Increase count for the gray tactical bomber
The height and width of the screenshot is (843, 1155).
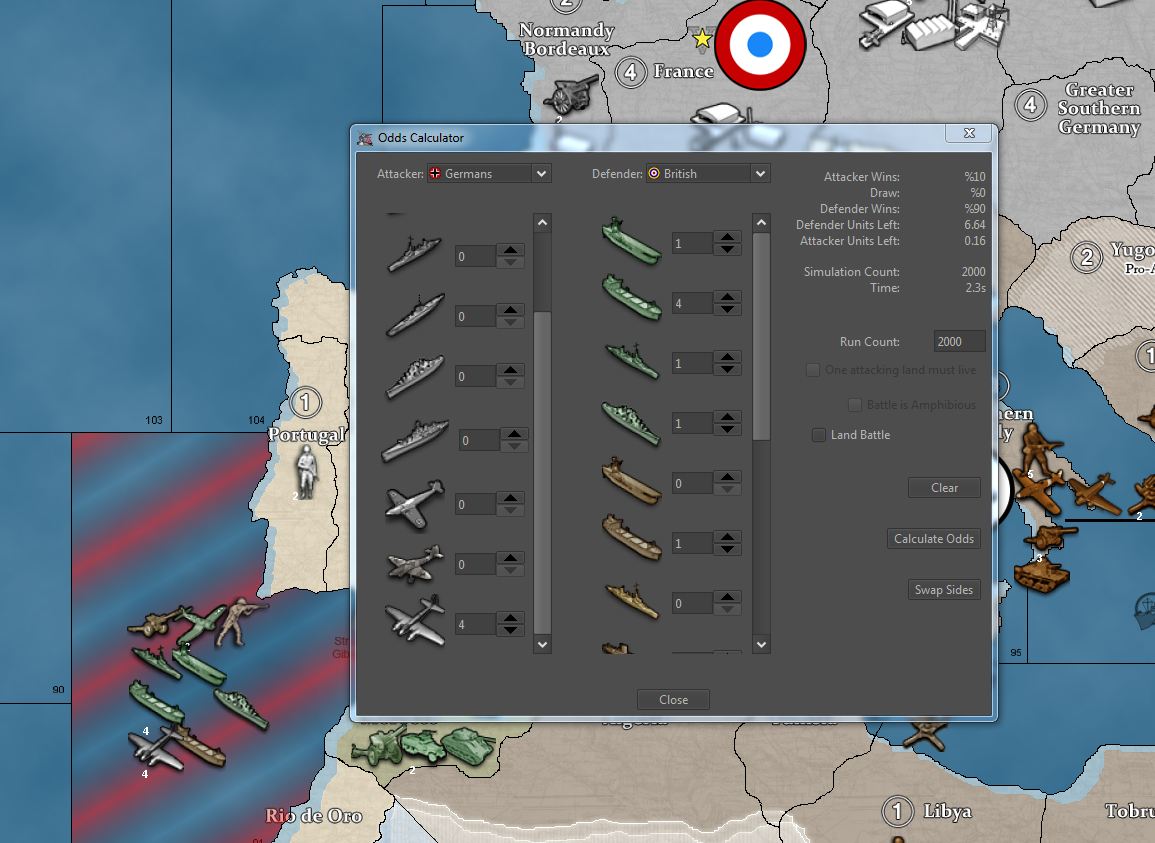click(x=510, y=558)
